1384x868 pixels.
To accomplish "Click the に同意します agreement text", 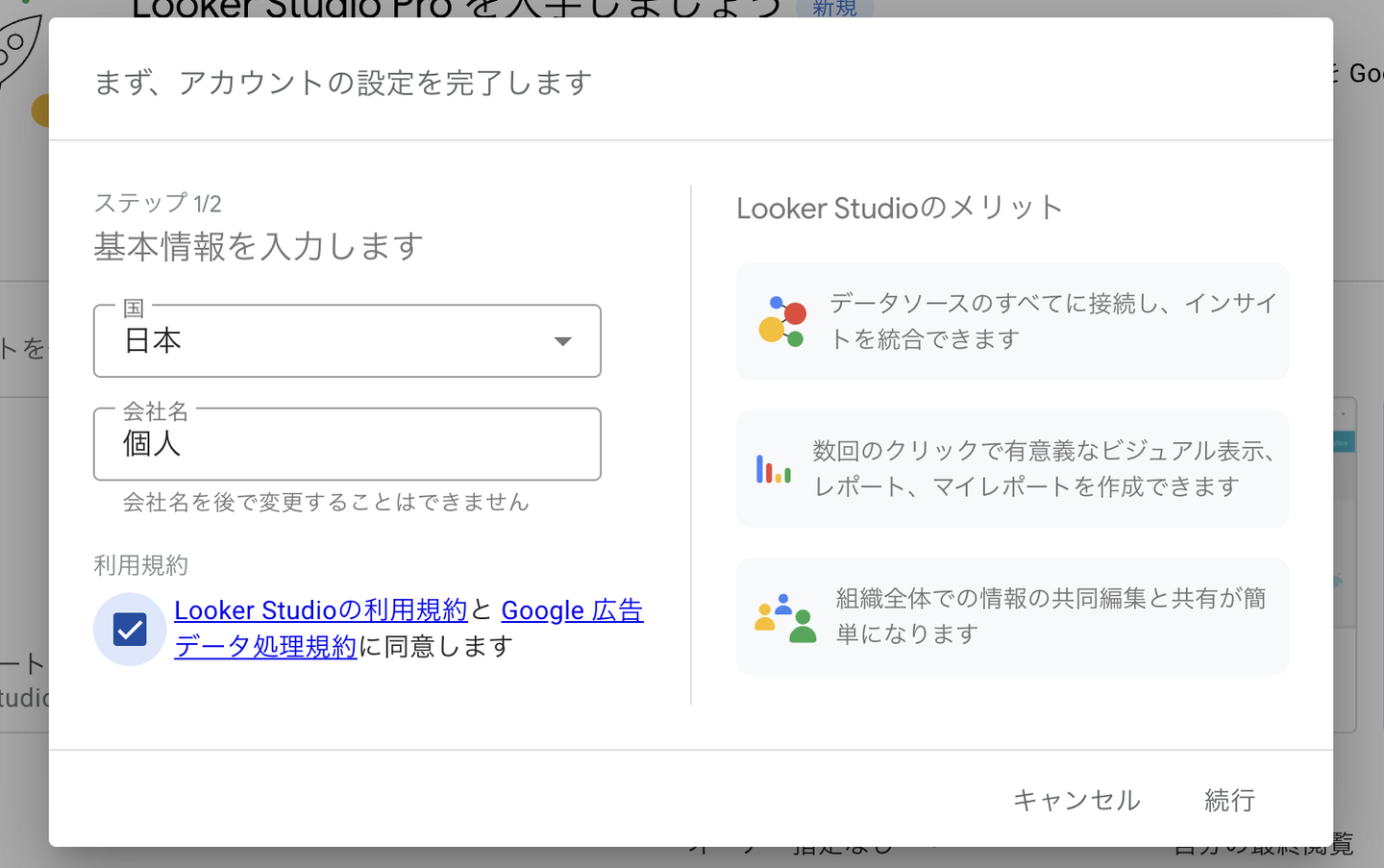I will 435,646.
